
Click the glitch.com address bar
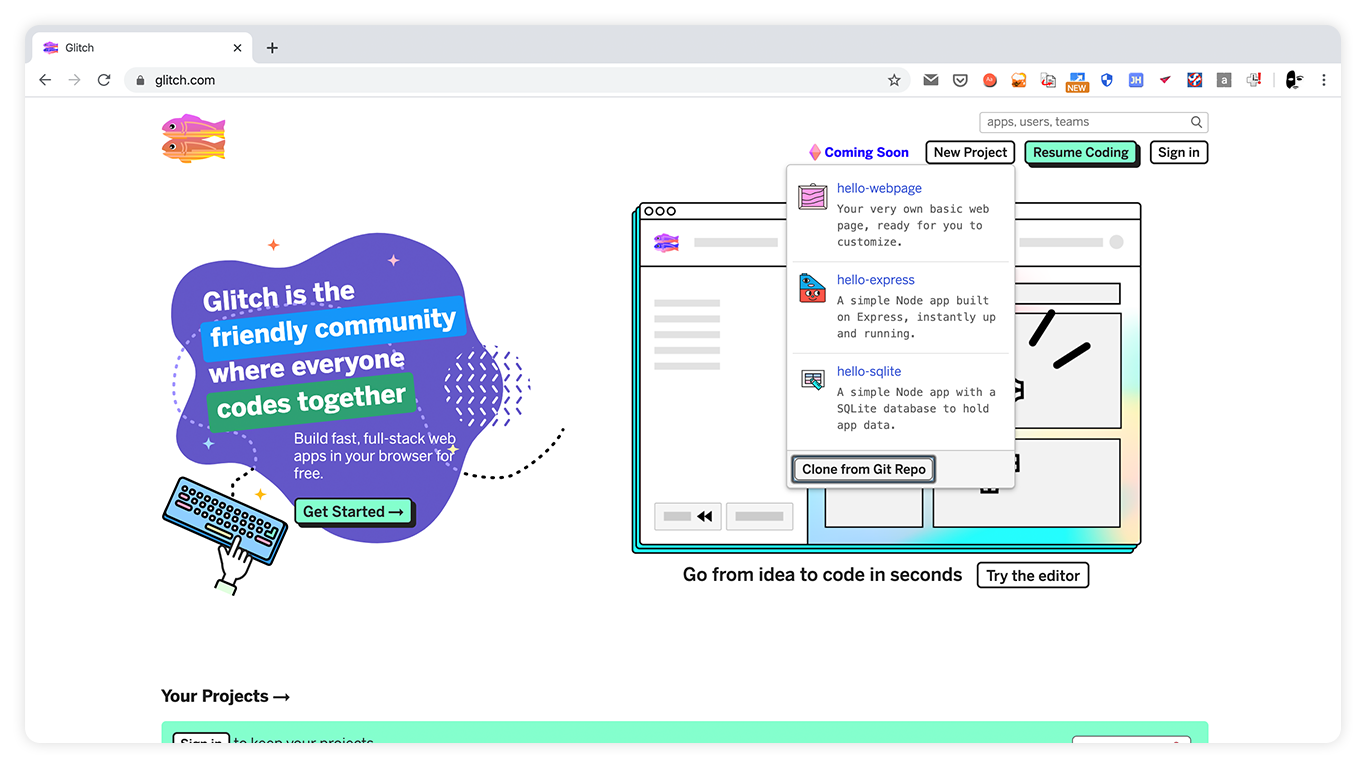516,80
